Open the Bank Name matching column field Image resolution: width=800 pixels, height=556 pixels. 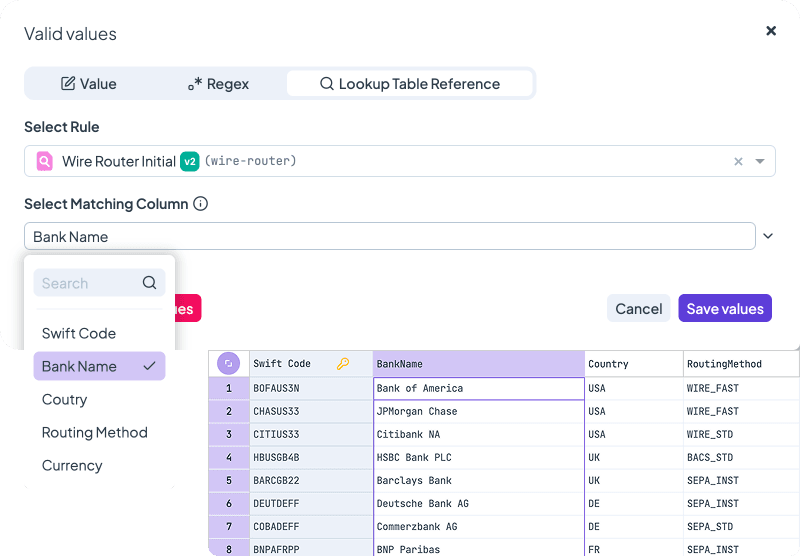point(389,237)
